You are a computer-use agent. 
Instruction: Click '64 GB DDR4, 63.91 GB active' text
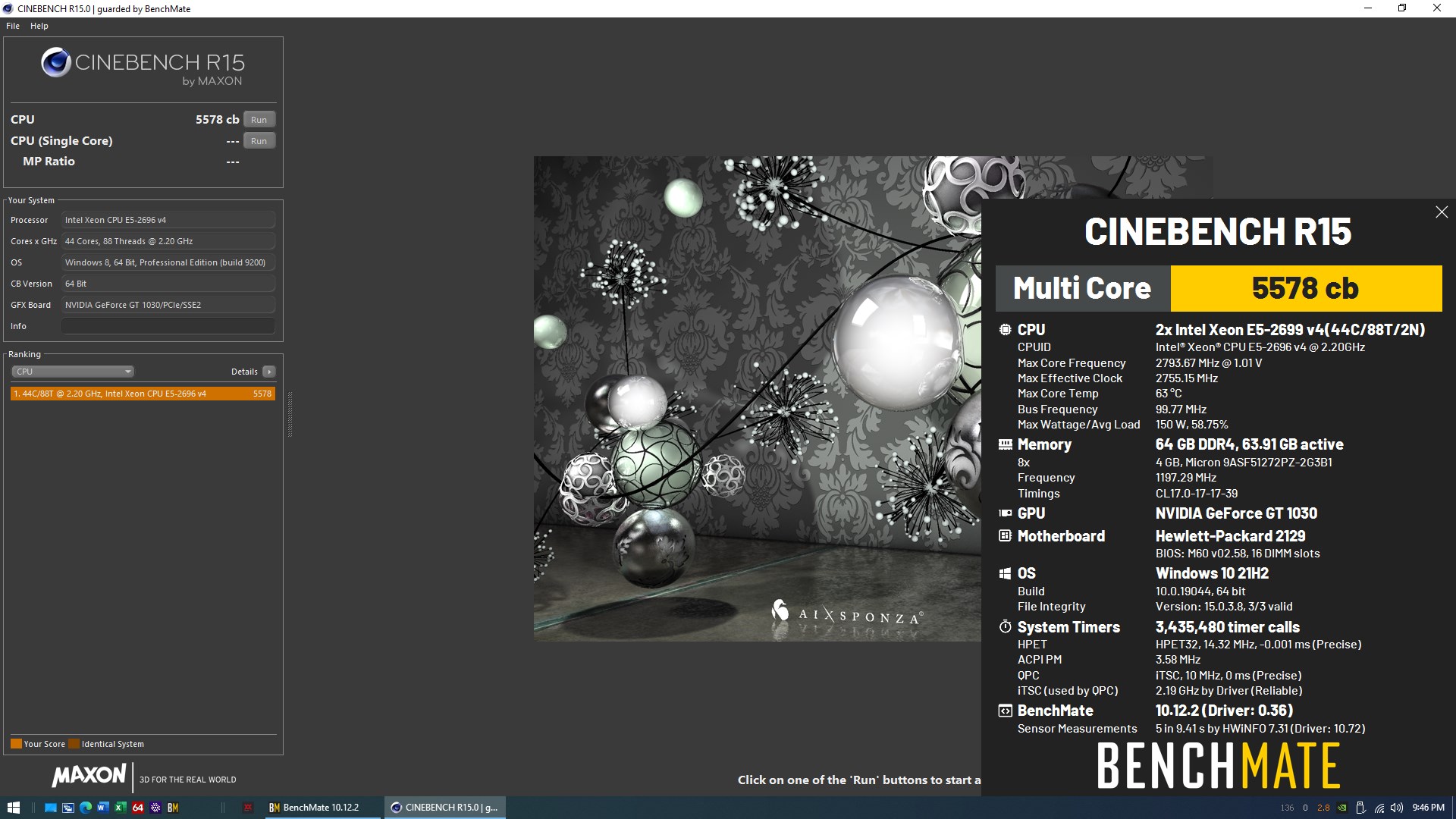tap(1249, 444)
